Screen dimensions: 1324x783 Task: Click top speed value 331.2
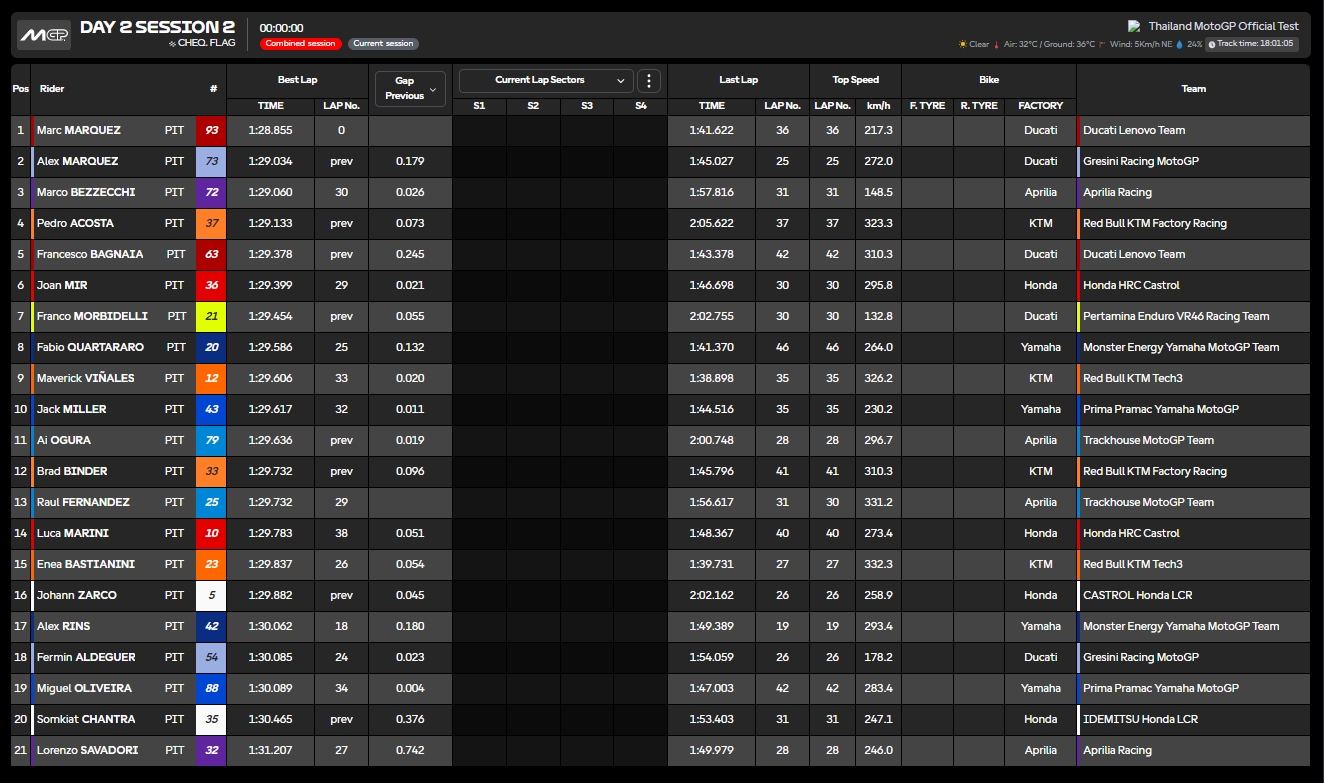[x=878, y=502]
